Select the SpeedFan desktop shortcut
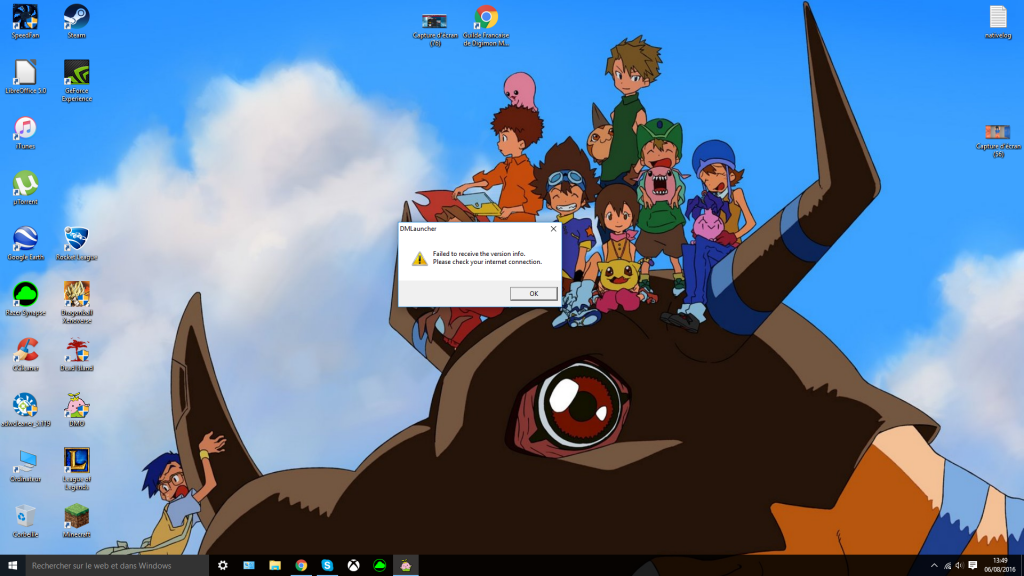Screen dimensions: 1024x576 pos(25,21)
